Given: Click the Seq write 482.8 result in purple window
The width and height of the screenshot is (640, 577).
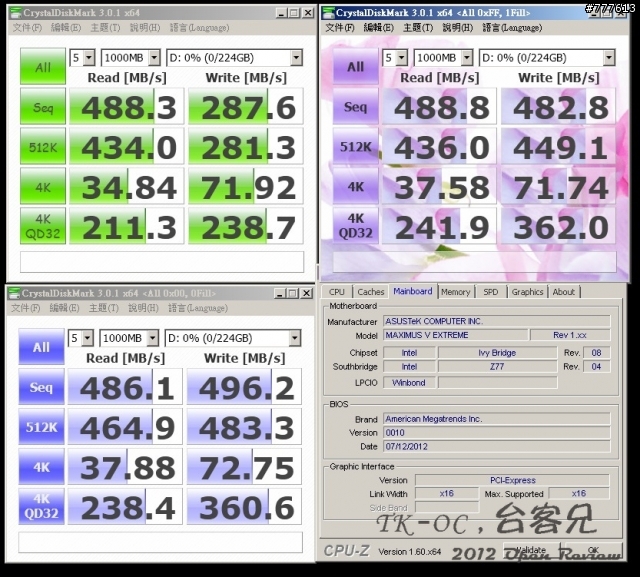Looking at the screenshot, I should [x=558, y=107].
